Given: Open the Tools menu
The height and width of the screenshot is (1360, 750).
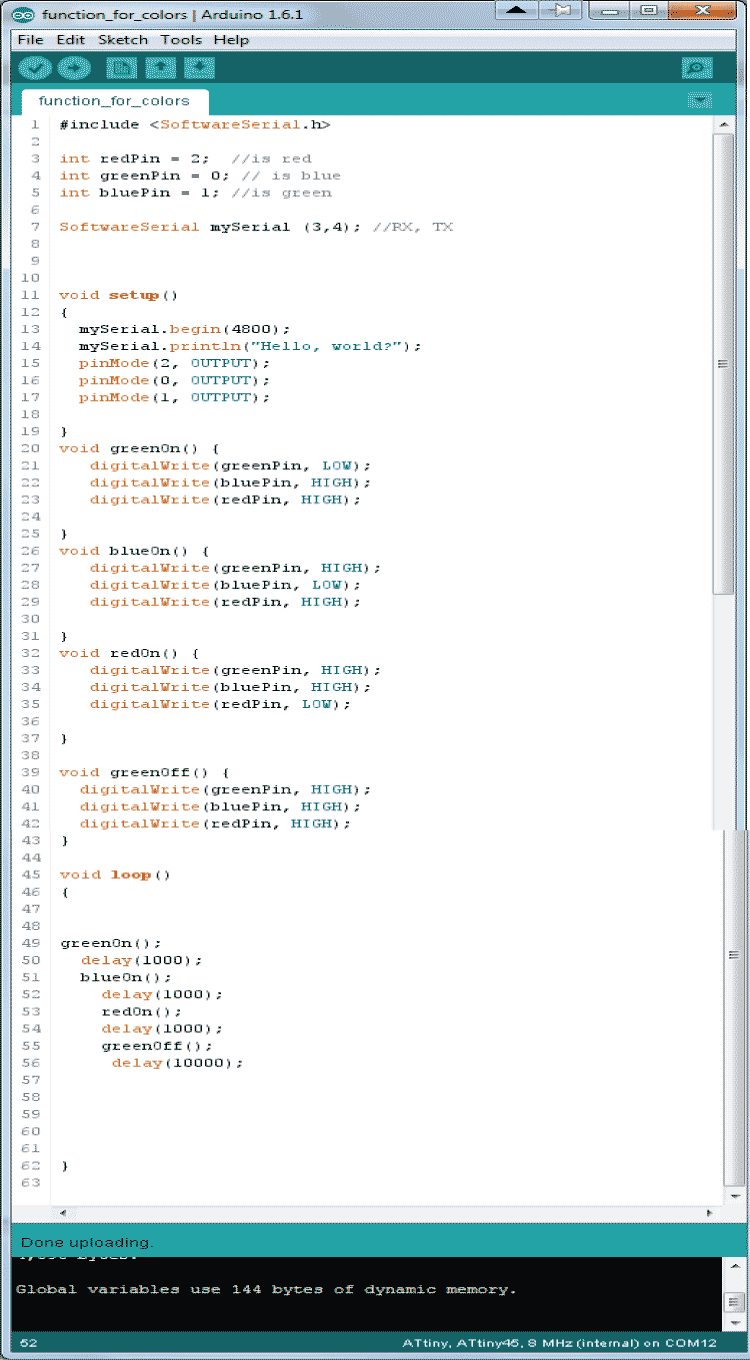Looking at the screenshot, I should pyautogui.click(x=181, y=40).
